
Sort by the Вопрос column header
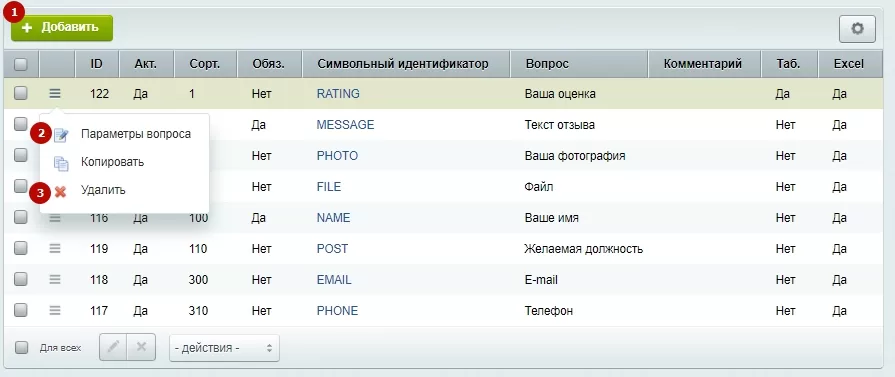579,64
